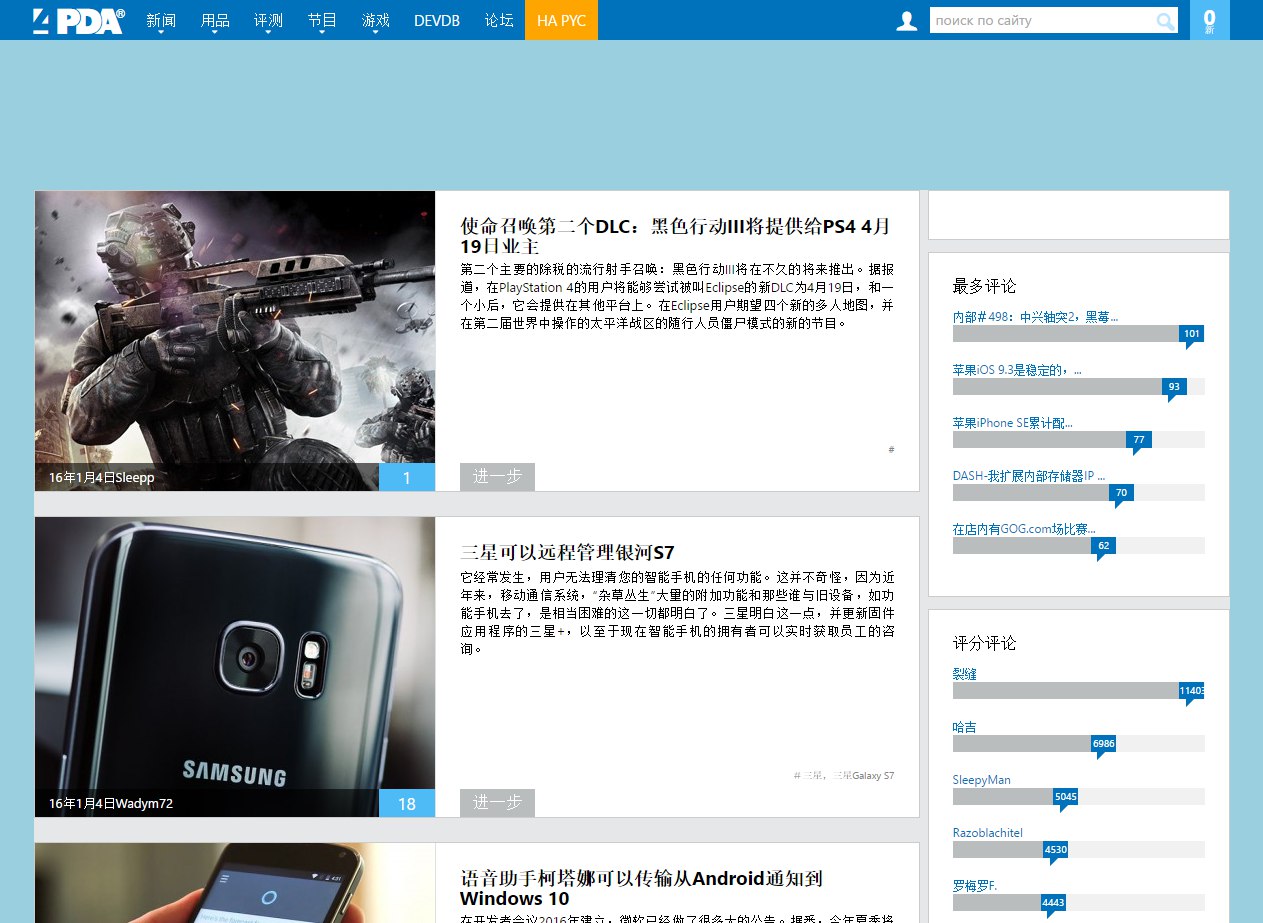Open 苹果iOS 9.3是稳定的 link
This screenshot has height=923, width=1263.
click(1017, 370)
